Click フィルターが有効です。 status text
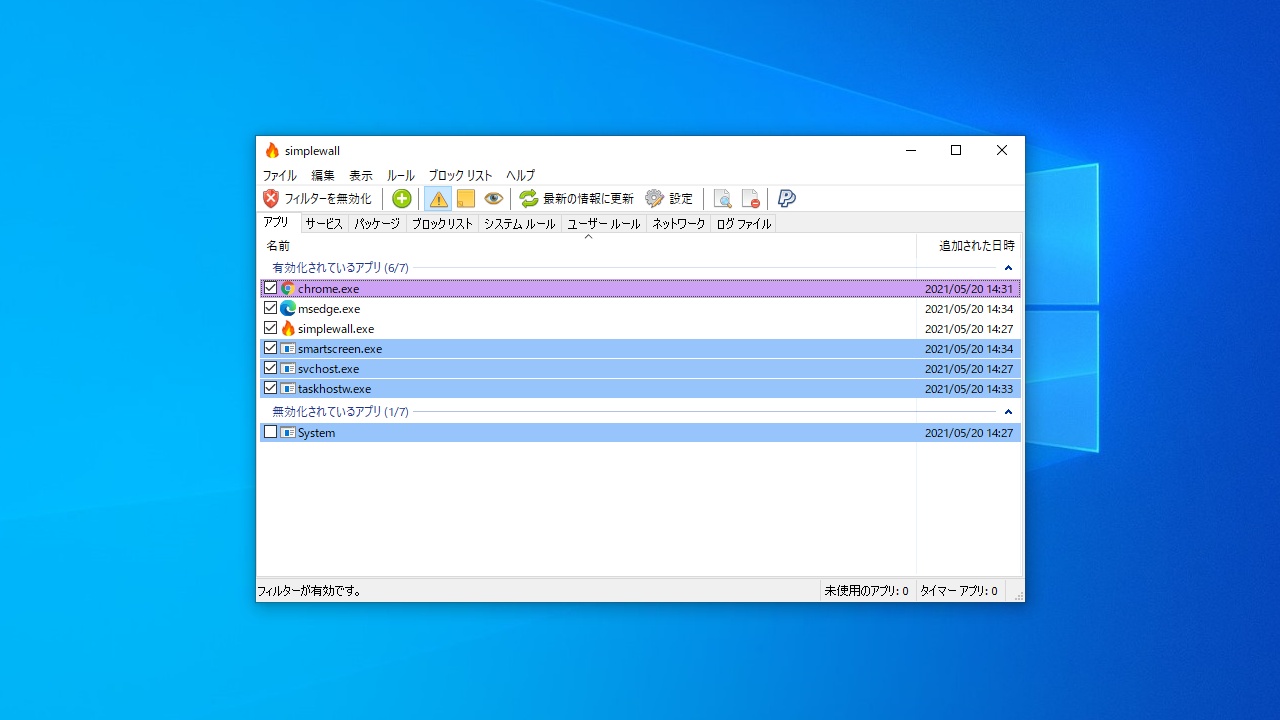The image size is (1280, 720). click(x=310, y=591)
